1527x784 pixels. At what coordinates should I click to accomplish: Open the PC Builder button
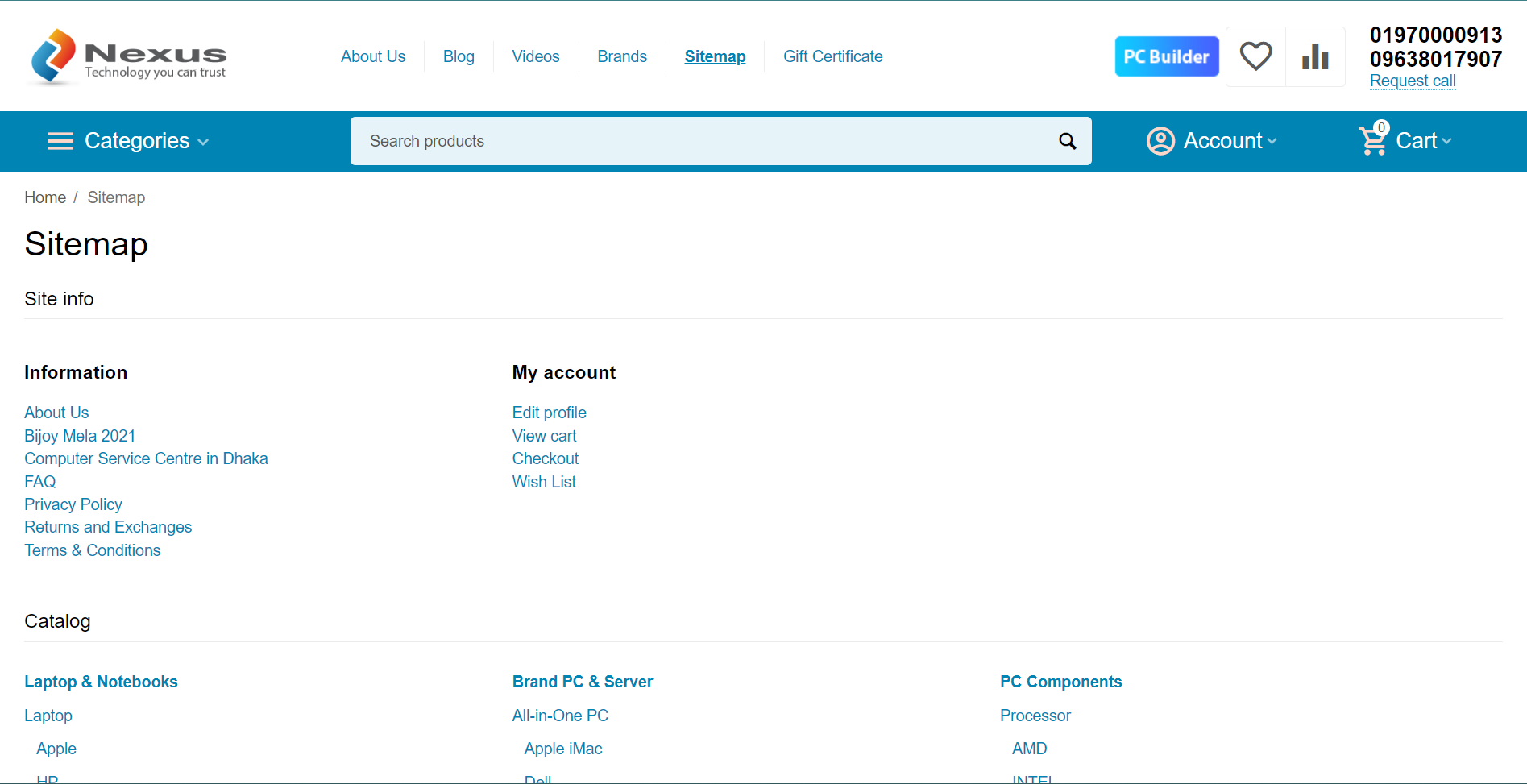1166,56
